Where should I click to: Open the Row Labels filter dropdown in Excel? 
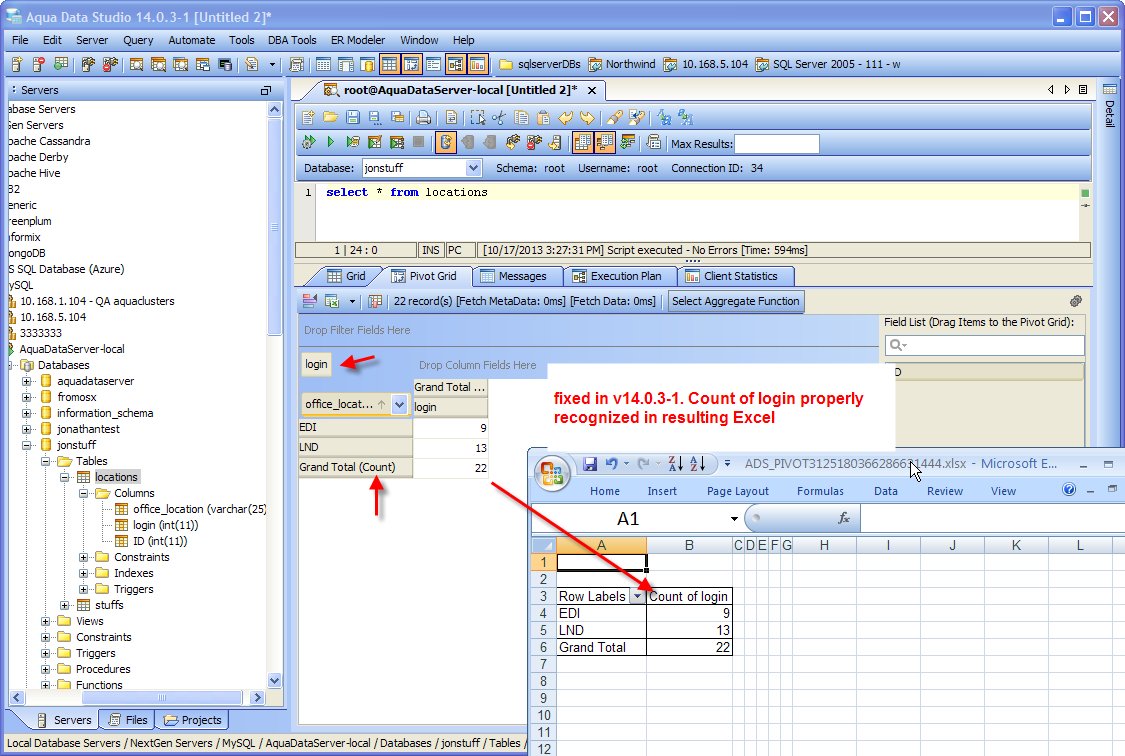[637, 596]
